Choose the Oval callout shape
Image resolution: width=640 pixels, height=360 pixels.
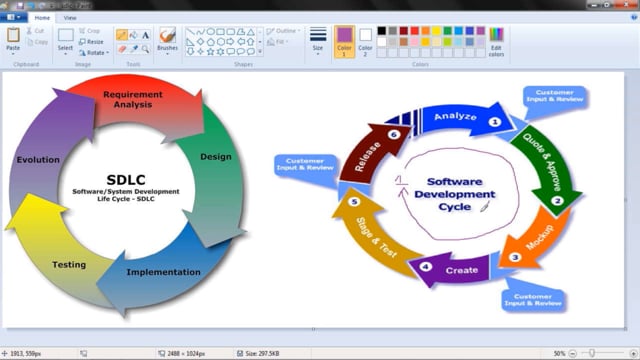[241, 51]
